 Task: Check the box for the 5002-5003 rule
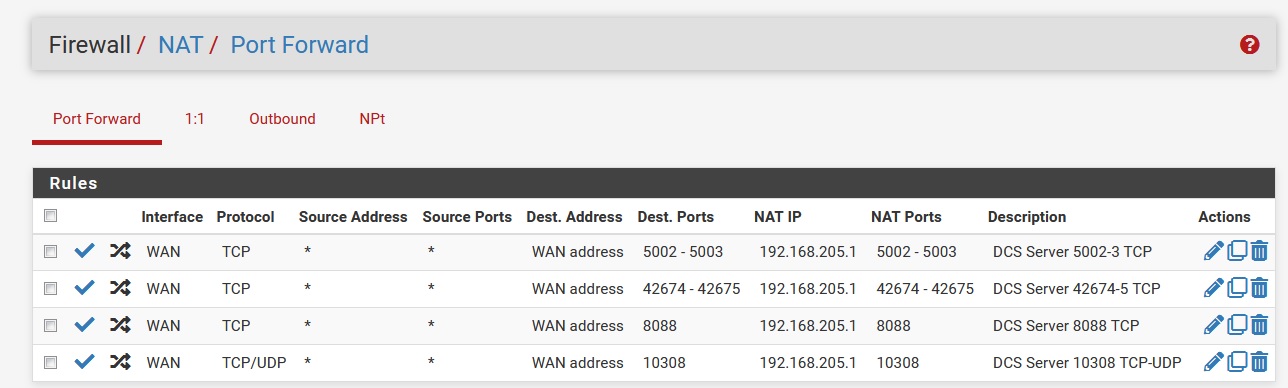[51, 252]
